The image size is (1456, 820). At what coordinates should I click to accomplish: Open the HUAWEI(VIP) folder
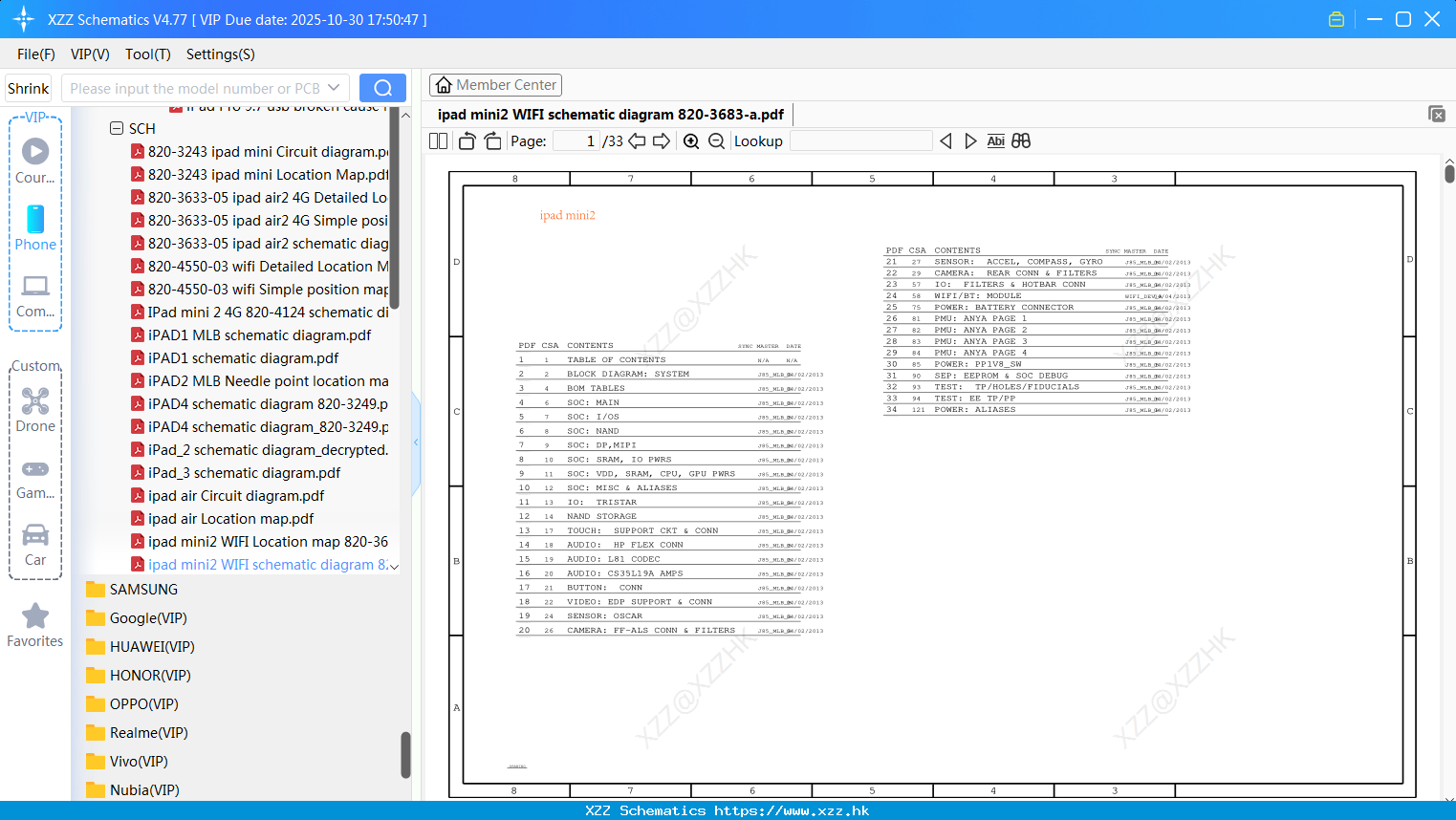tap(141, 647)
